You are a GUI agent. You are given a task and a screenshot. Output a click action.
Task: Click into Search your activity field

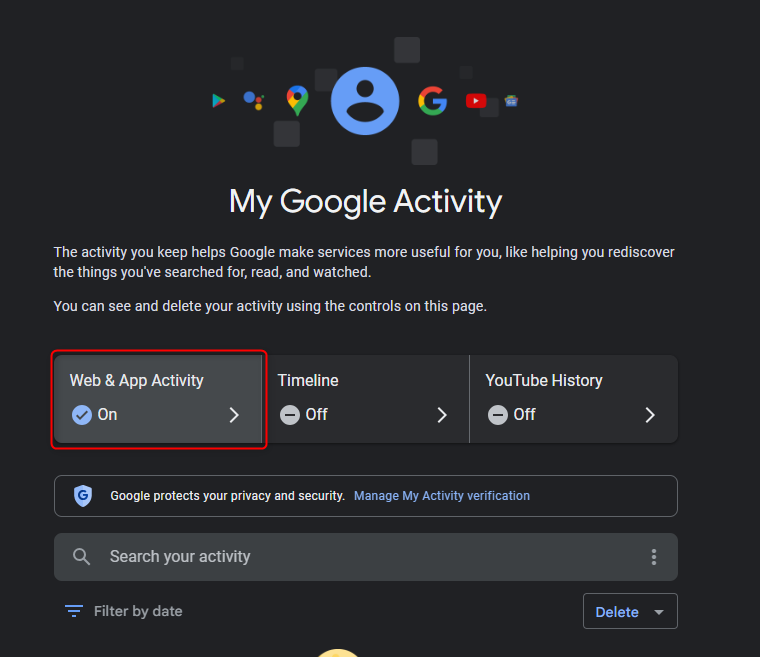pos(365,557)
